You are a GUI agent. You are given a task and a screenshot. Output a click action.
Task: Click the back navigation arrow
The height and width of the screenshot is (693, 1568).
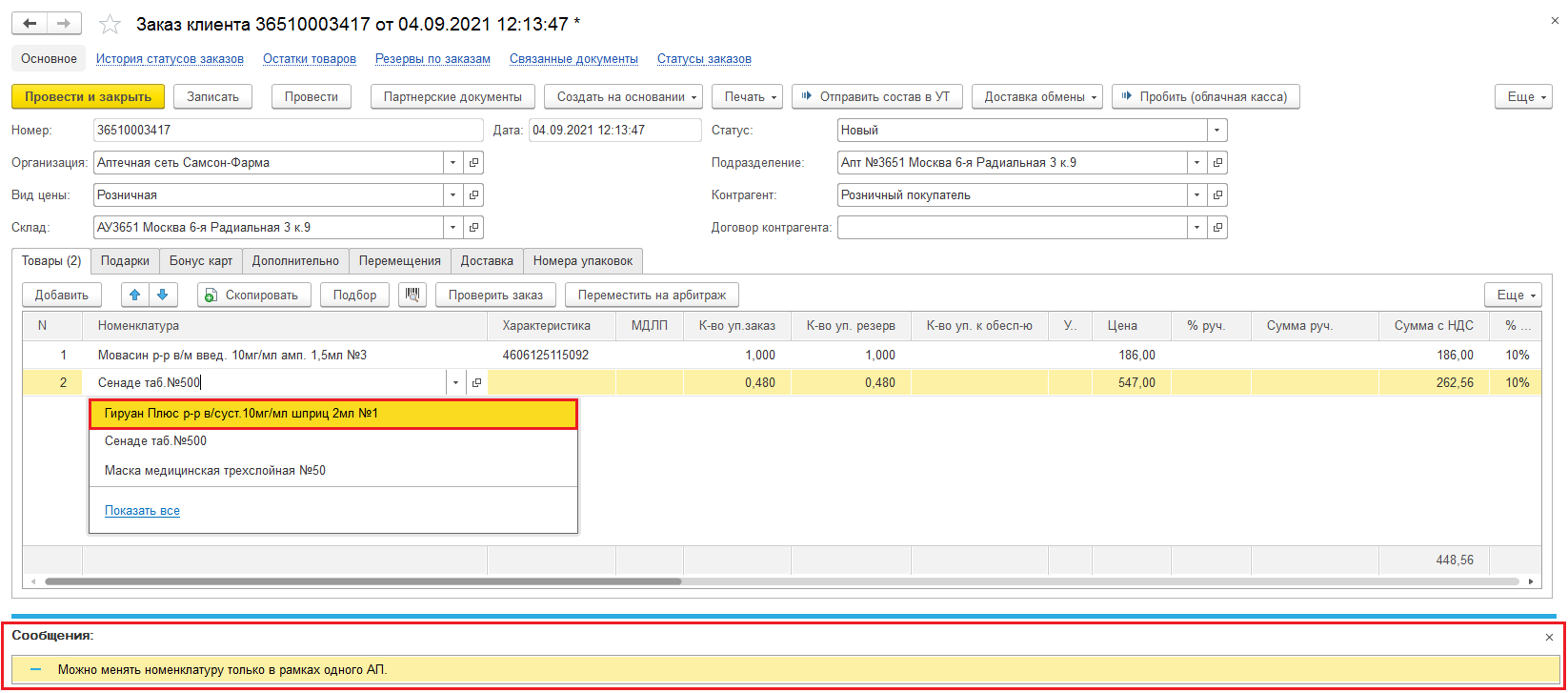pyautogui.click(x=30, y=23)
